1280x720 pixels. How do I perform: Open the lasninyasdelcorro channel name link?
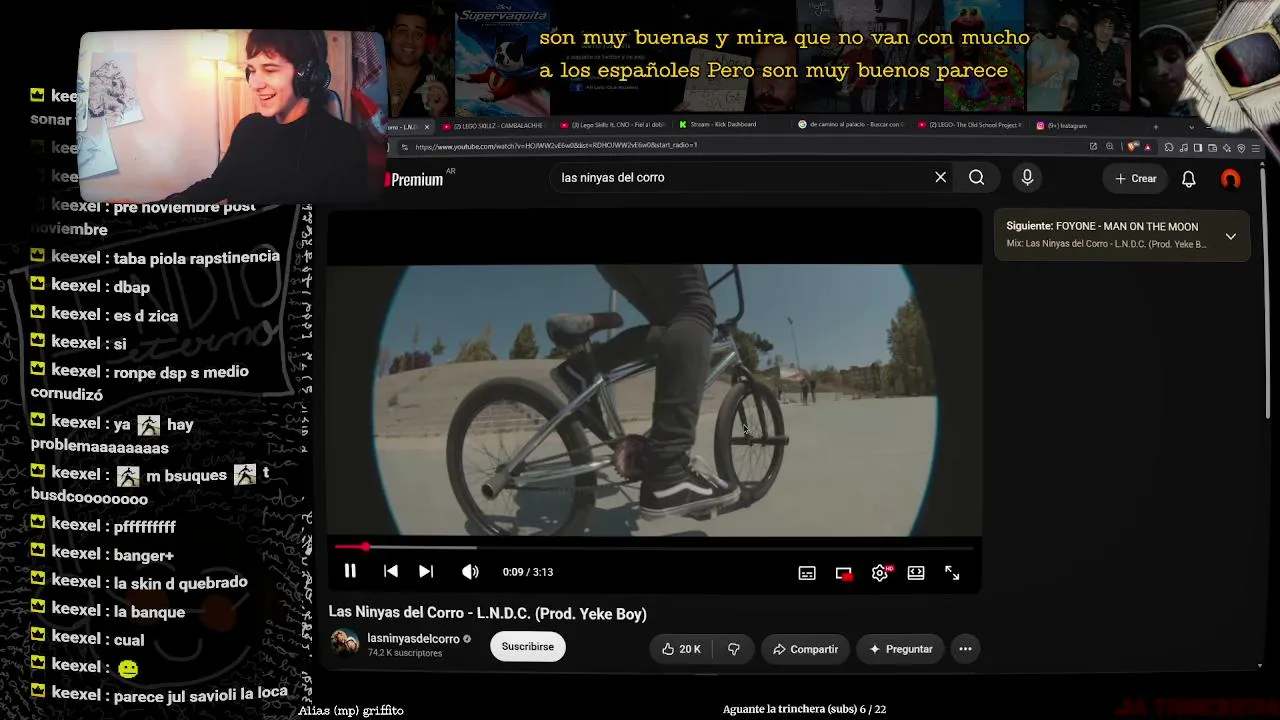tap(413, 638)
